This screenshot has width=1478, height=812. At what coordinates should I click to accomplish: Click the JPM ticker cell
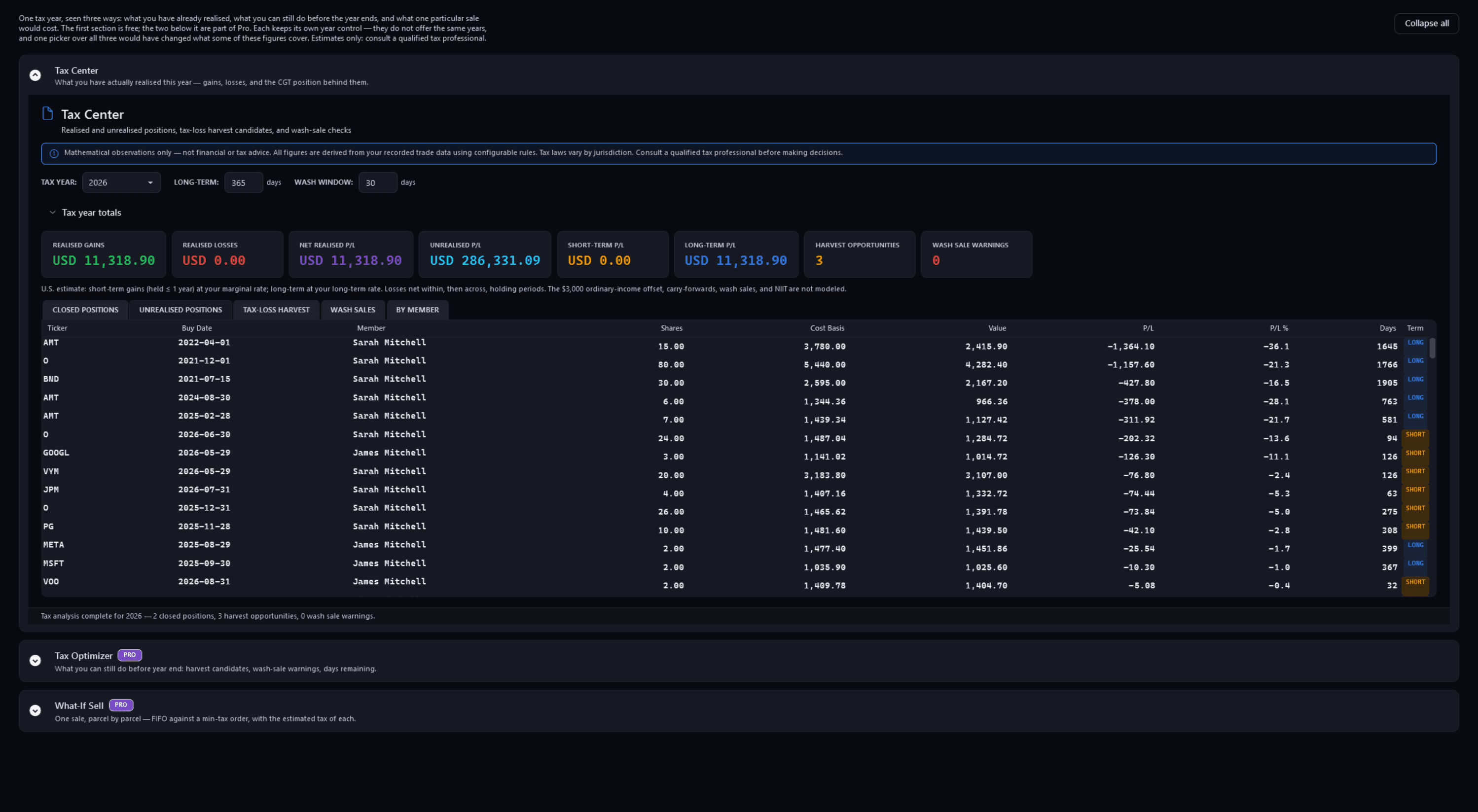pyautogui.click(x=51, y=490)
